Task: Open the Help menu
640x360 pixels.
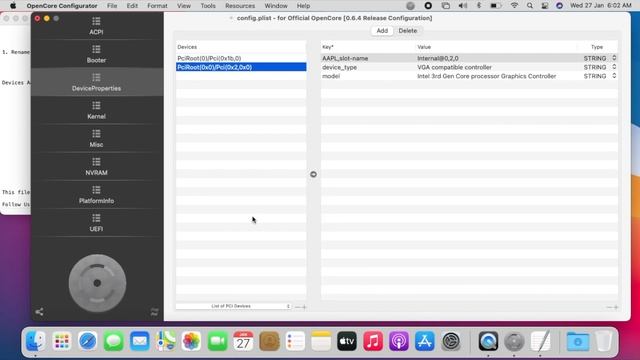Action: 303,6
